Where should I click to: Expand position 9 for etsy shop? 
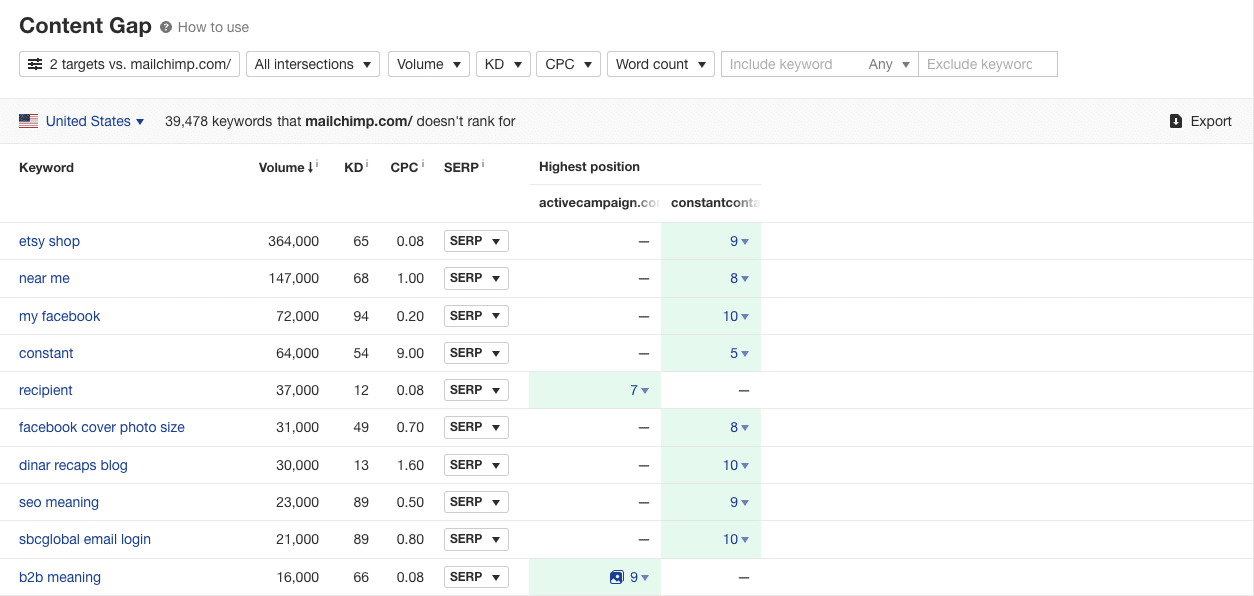pyautogui.click(x=739, y=241)
